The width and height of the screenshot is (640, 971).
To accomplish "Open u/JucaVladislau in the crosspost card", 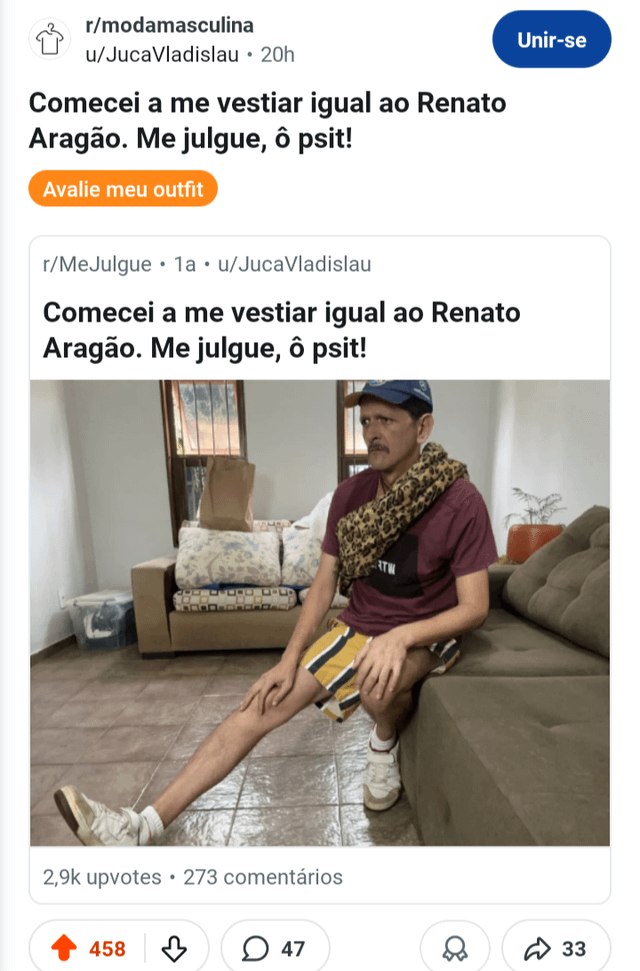I will pyautogui.click(x=294, y=264).
